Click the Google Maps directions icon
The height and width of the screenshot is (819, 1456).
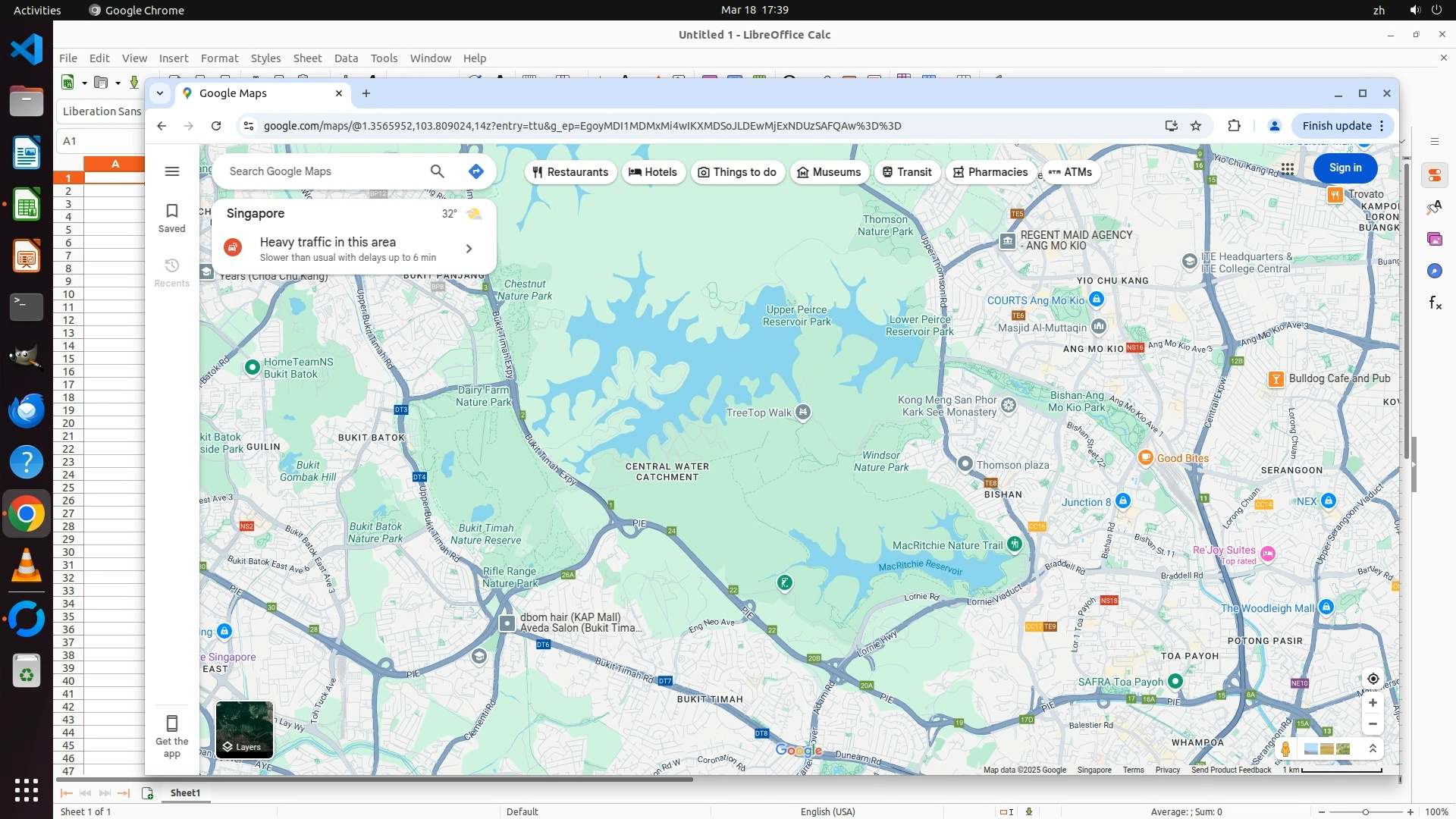(476, 171)
